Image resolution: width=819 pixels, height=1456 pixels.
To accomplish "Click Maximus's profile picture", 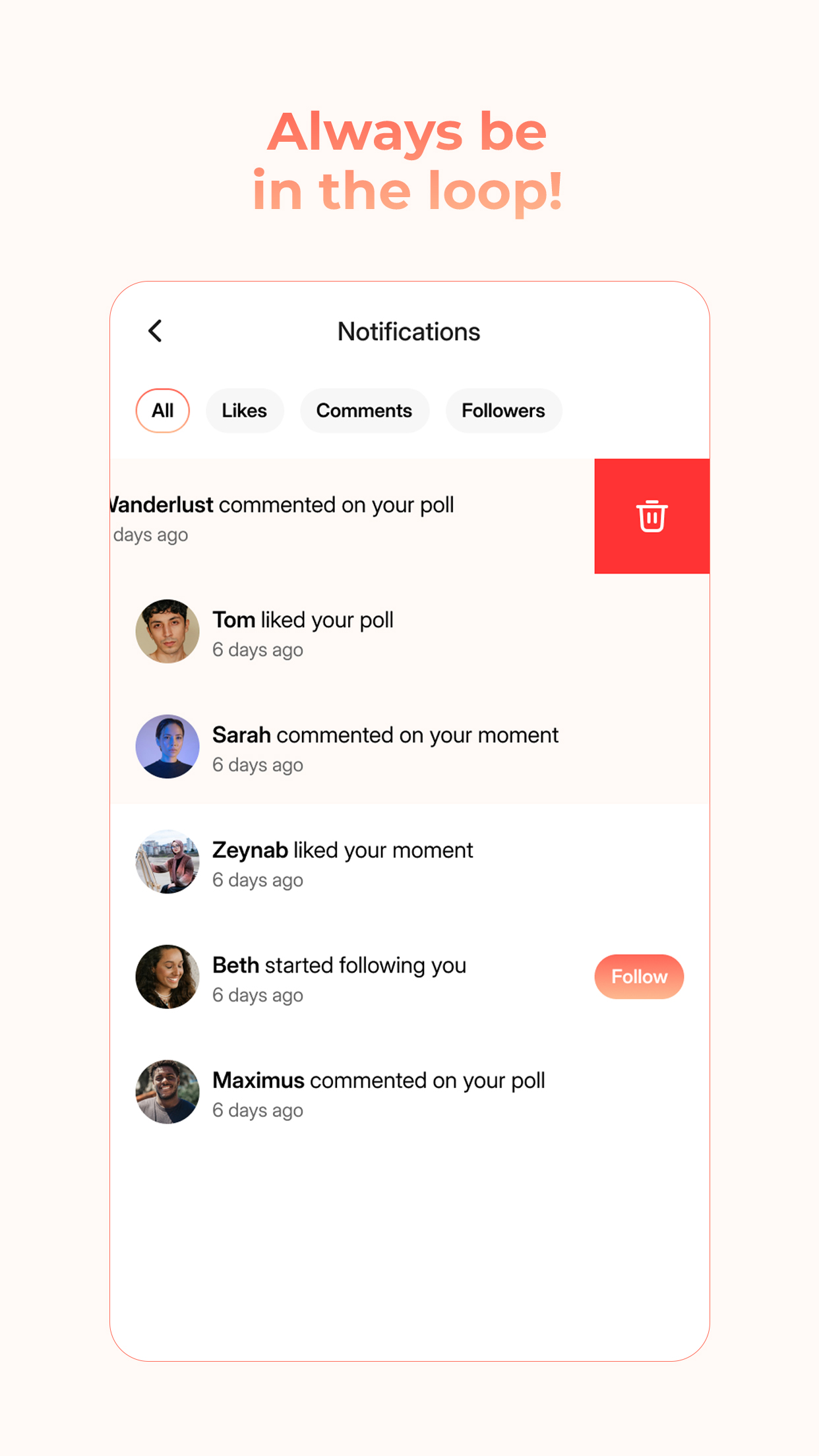I will (167, 1092).
